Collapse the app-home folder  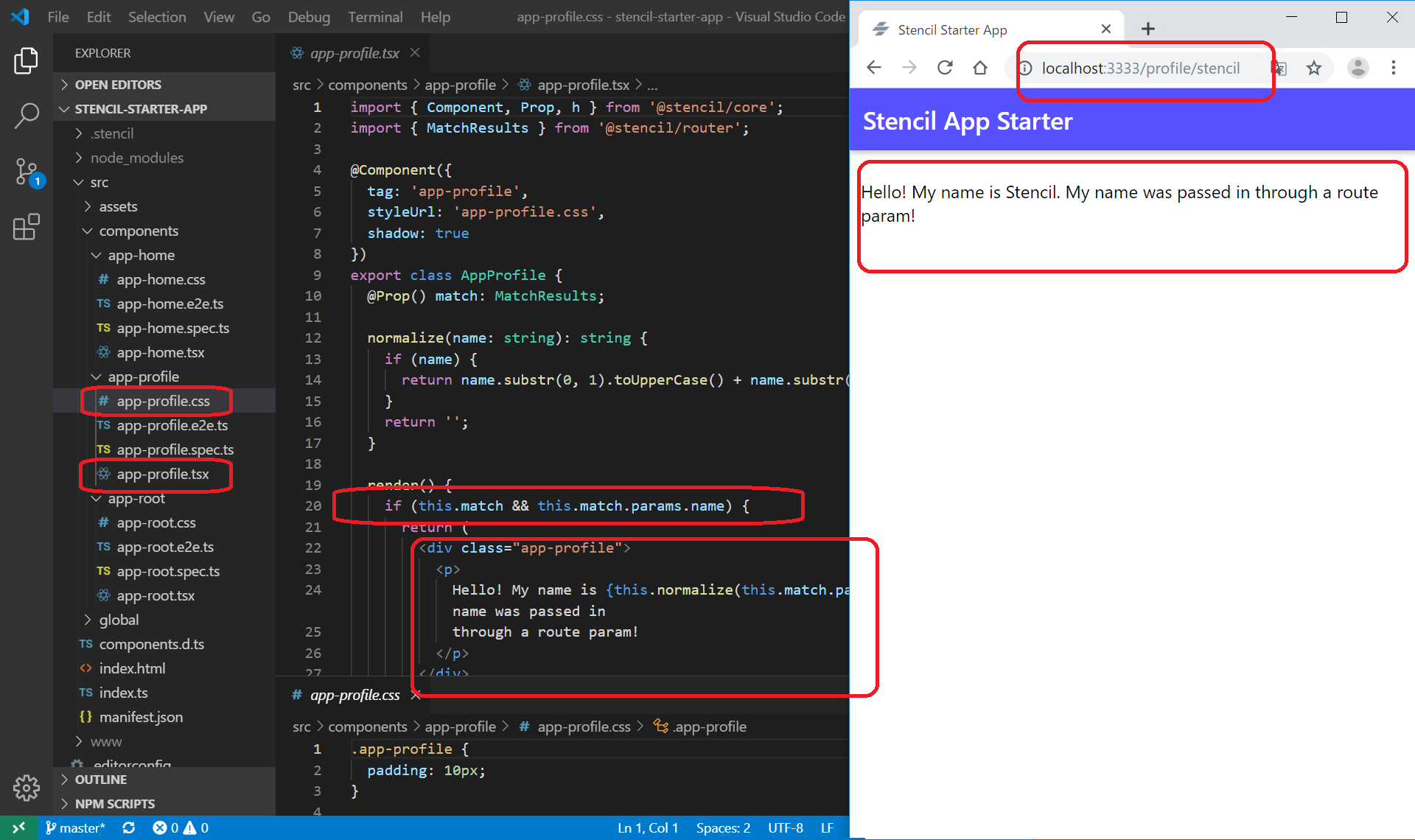(141, 255)
